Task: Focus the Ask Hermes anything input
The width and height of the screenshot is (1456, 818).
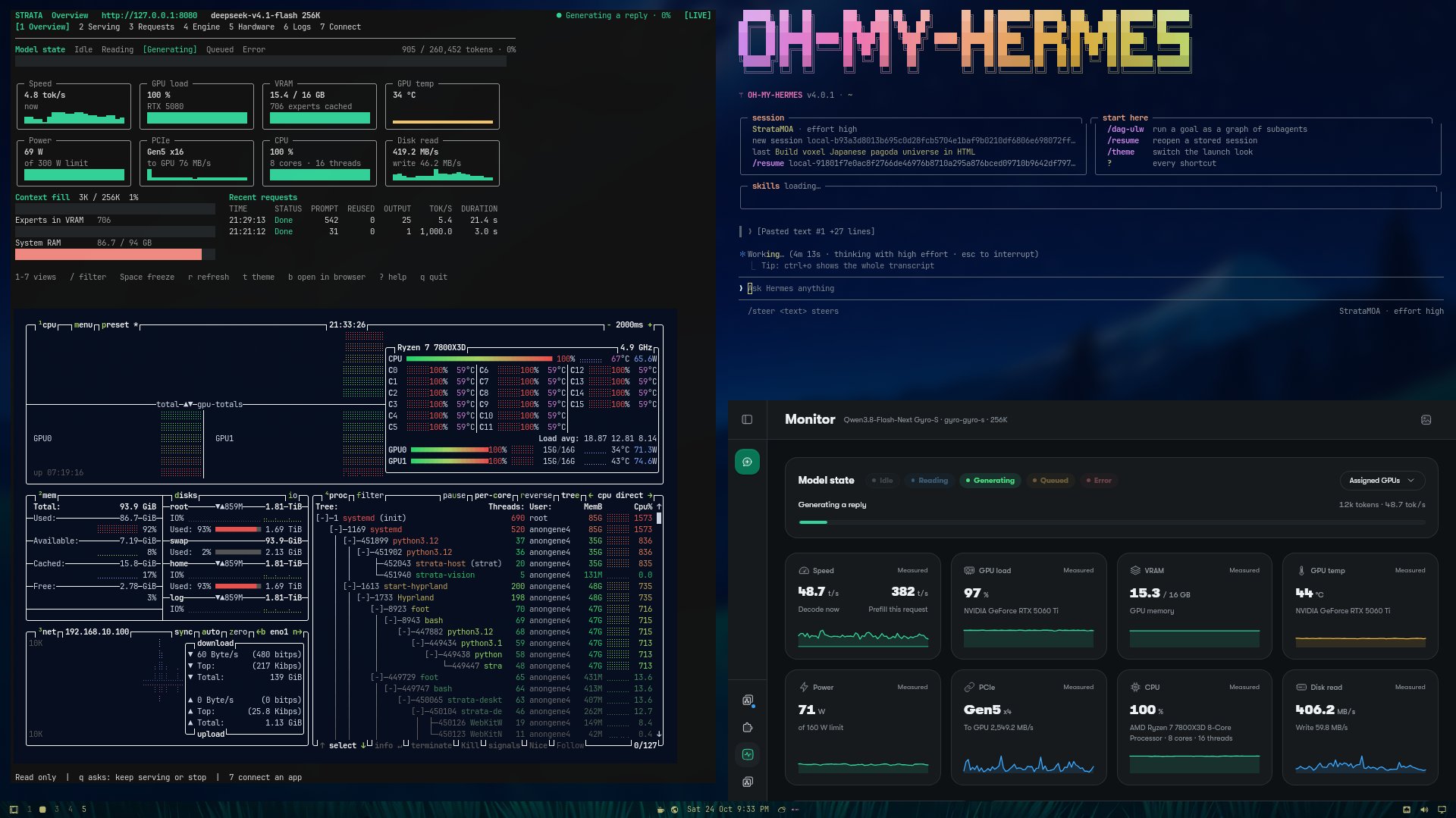Action: pyautogui.click(x=1092, y=288)
